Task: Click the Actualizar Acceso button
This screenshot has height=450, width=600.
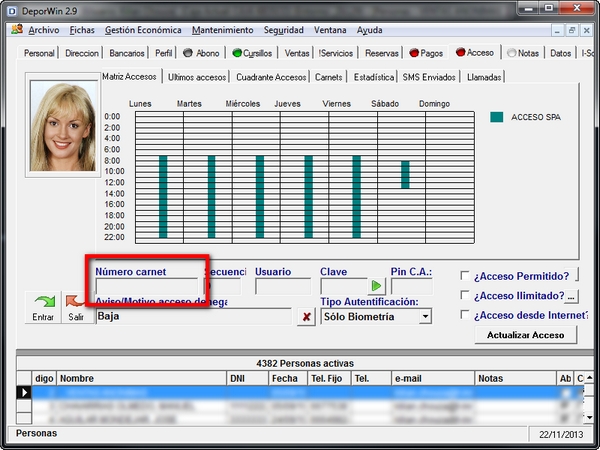Action: 525,335
